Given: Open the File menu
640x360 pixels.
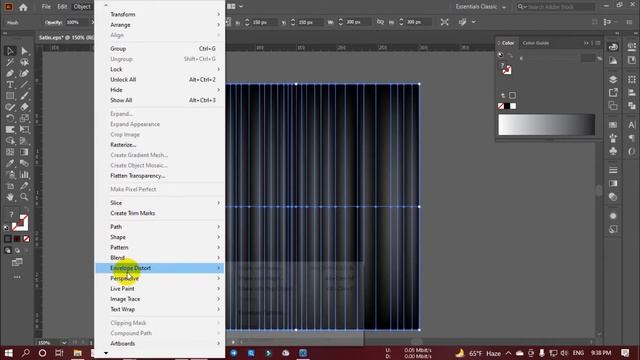Looking at the screenshot, I should tap(47, 7).
